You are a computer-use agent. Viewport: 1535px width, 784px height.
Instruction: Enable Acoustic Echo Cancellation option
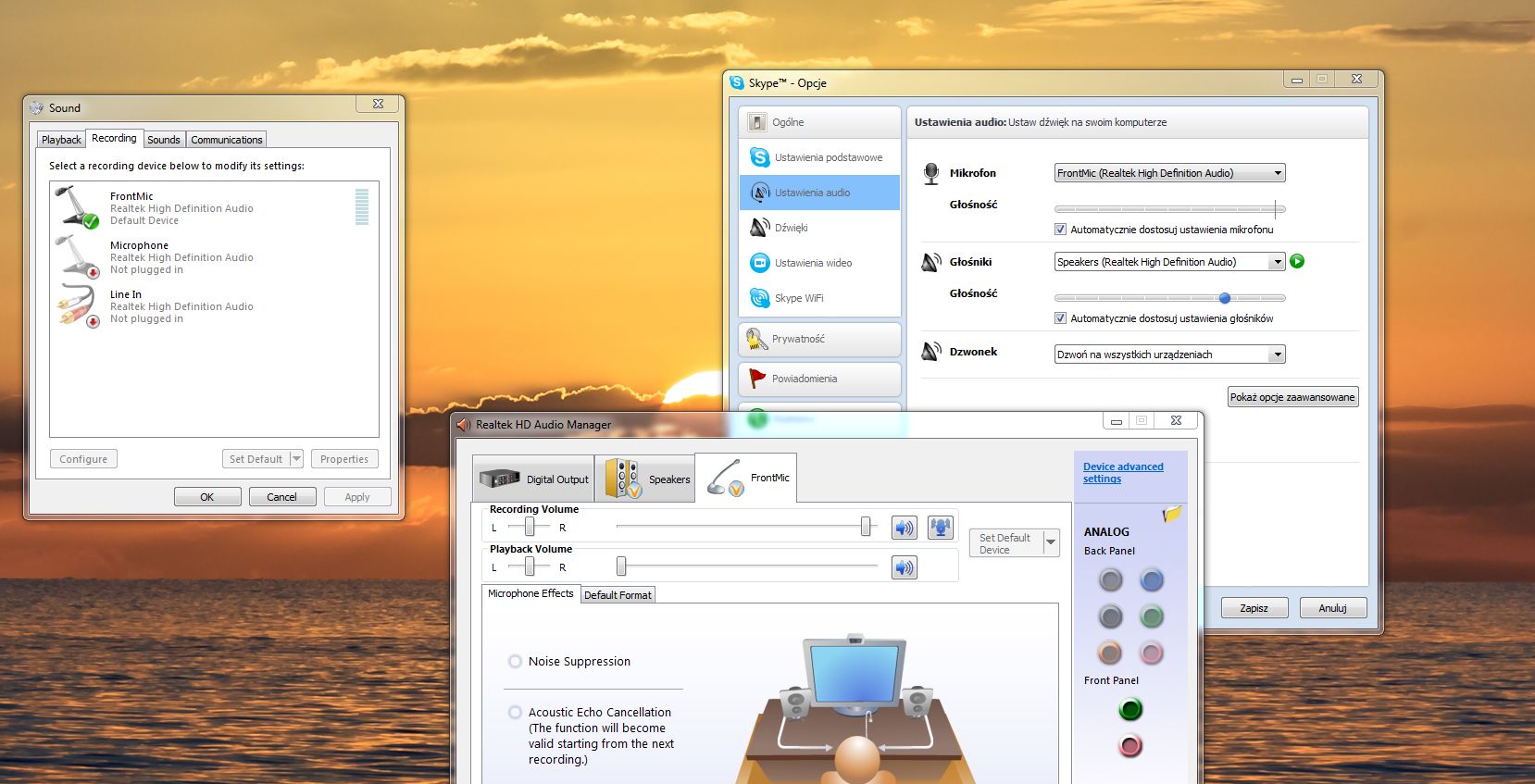coord(515,713)
